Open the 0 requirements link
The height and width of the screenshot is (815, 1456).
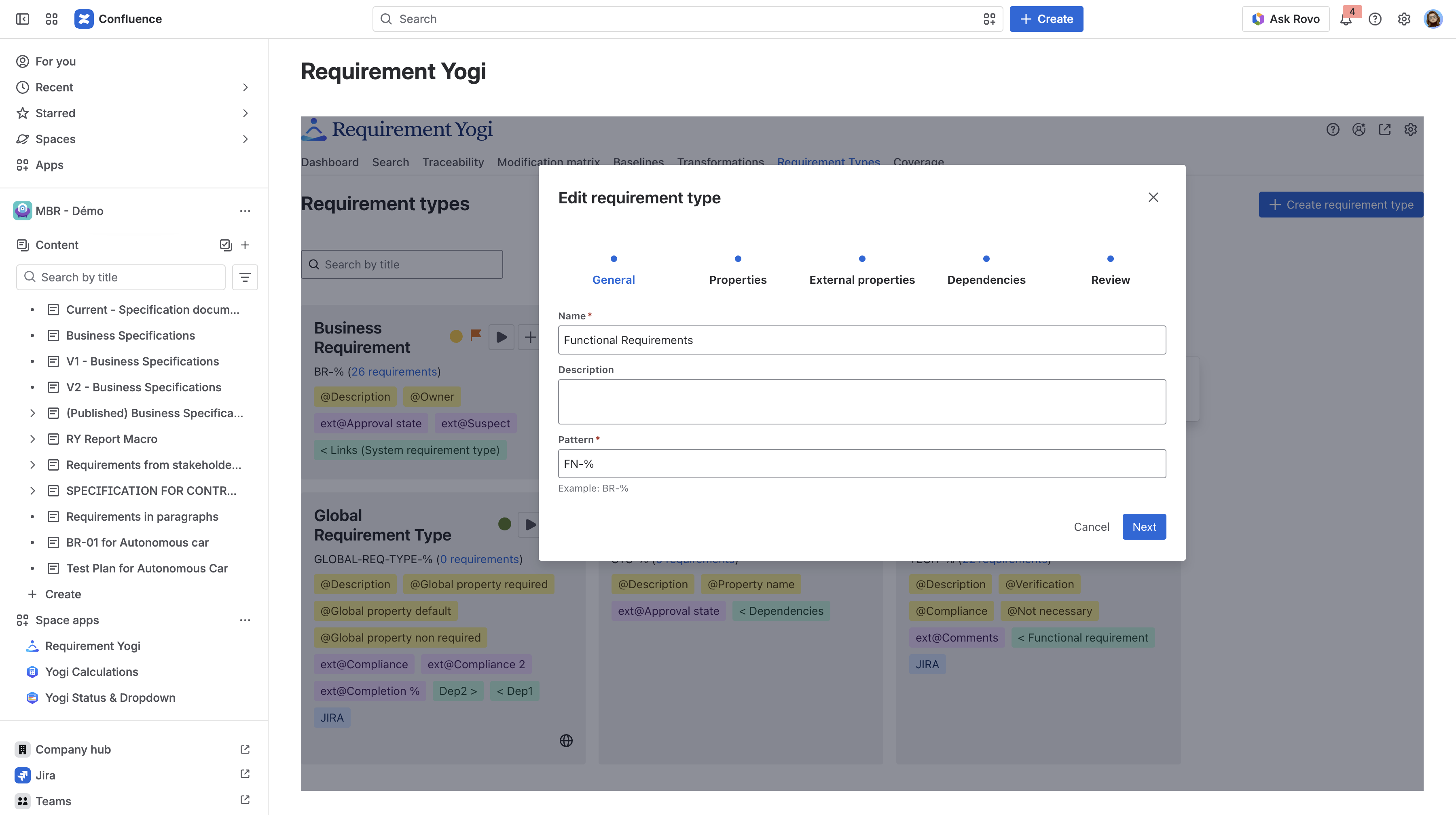tap(479, 559)
